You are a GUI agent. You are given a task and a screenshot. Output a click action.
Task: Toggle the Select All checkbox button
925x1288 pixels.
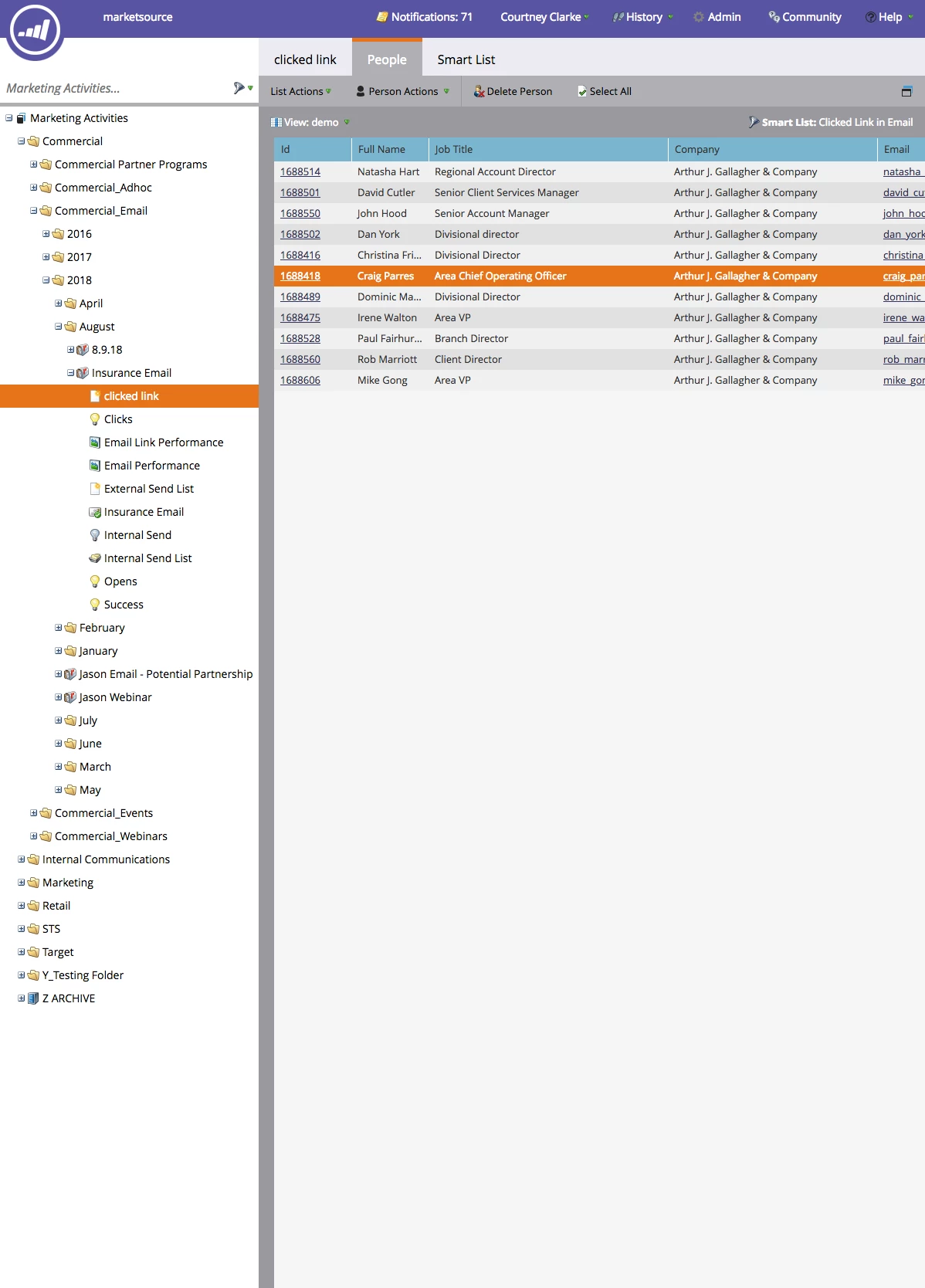tap(604, 91)
